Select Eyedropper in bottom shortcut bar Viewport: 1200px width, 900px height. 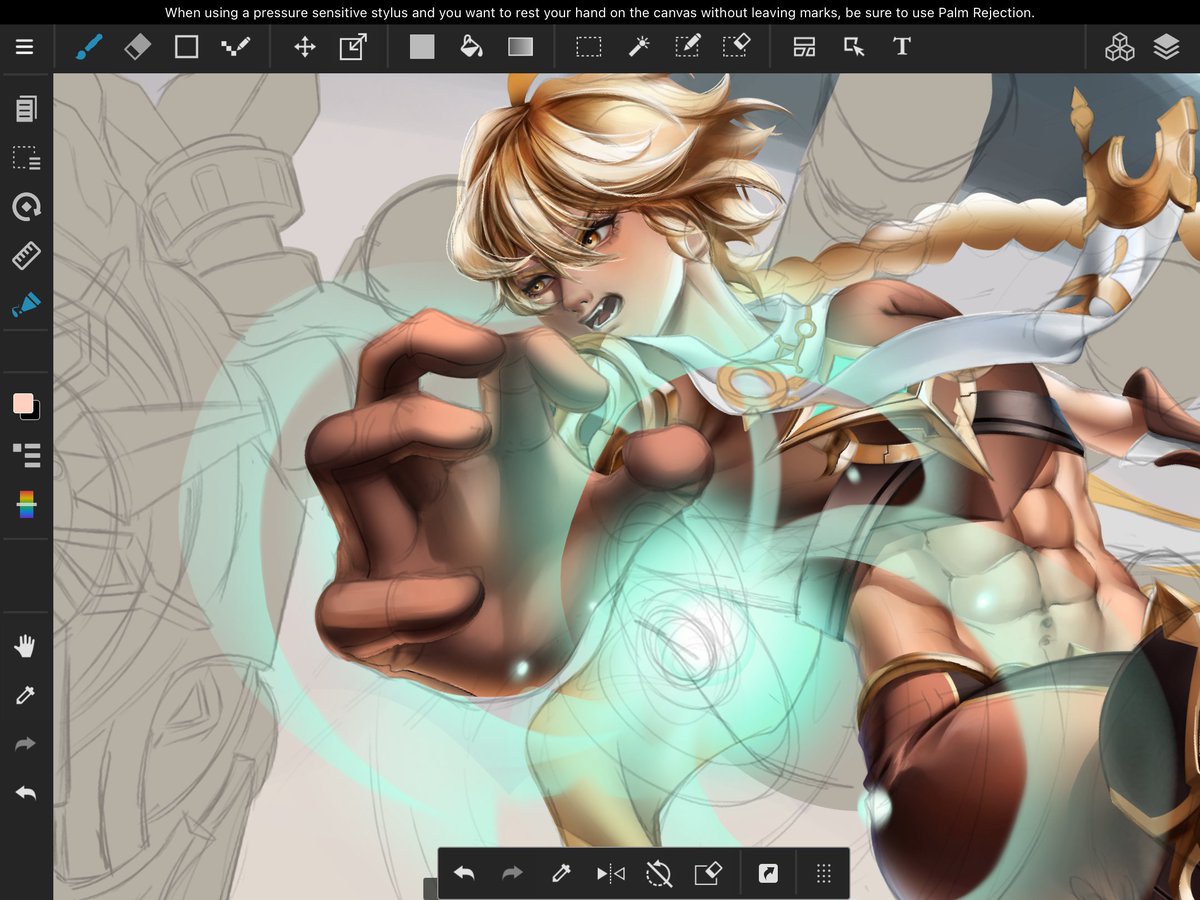(x=561, y=874)
